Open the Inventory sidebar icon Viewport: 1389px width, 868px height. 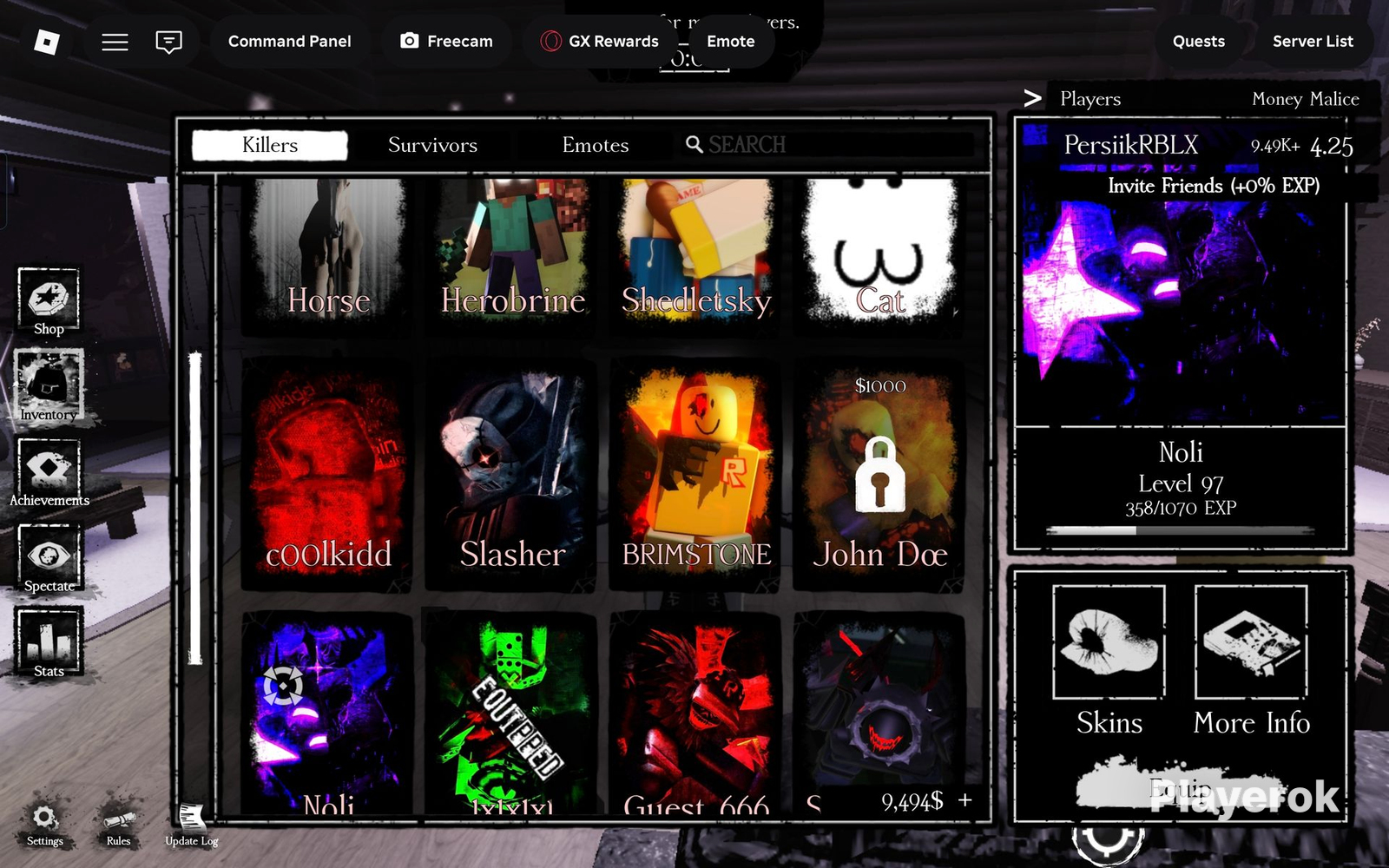tap(49, 386)
